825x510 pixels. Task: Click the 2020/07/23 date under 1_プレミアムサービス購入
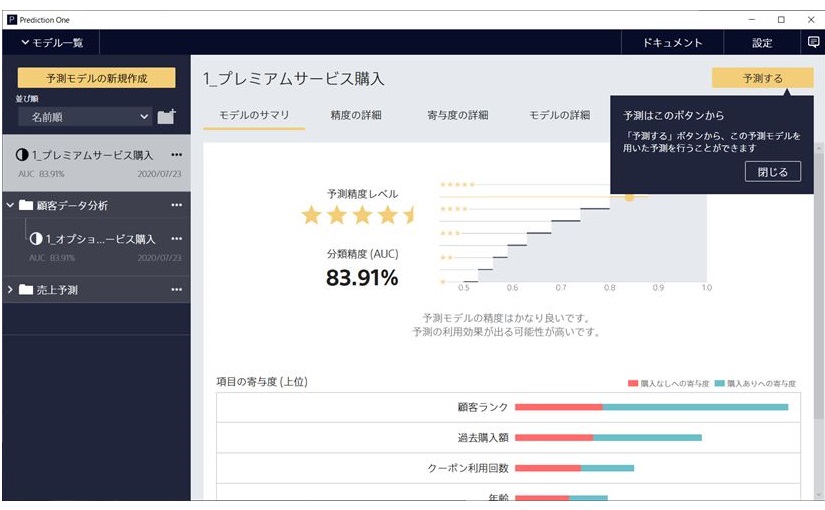click(x=159, y=174)
